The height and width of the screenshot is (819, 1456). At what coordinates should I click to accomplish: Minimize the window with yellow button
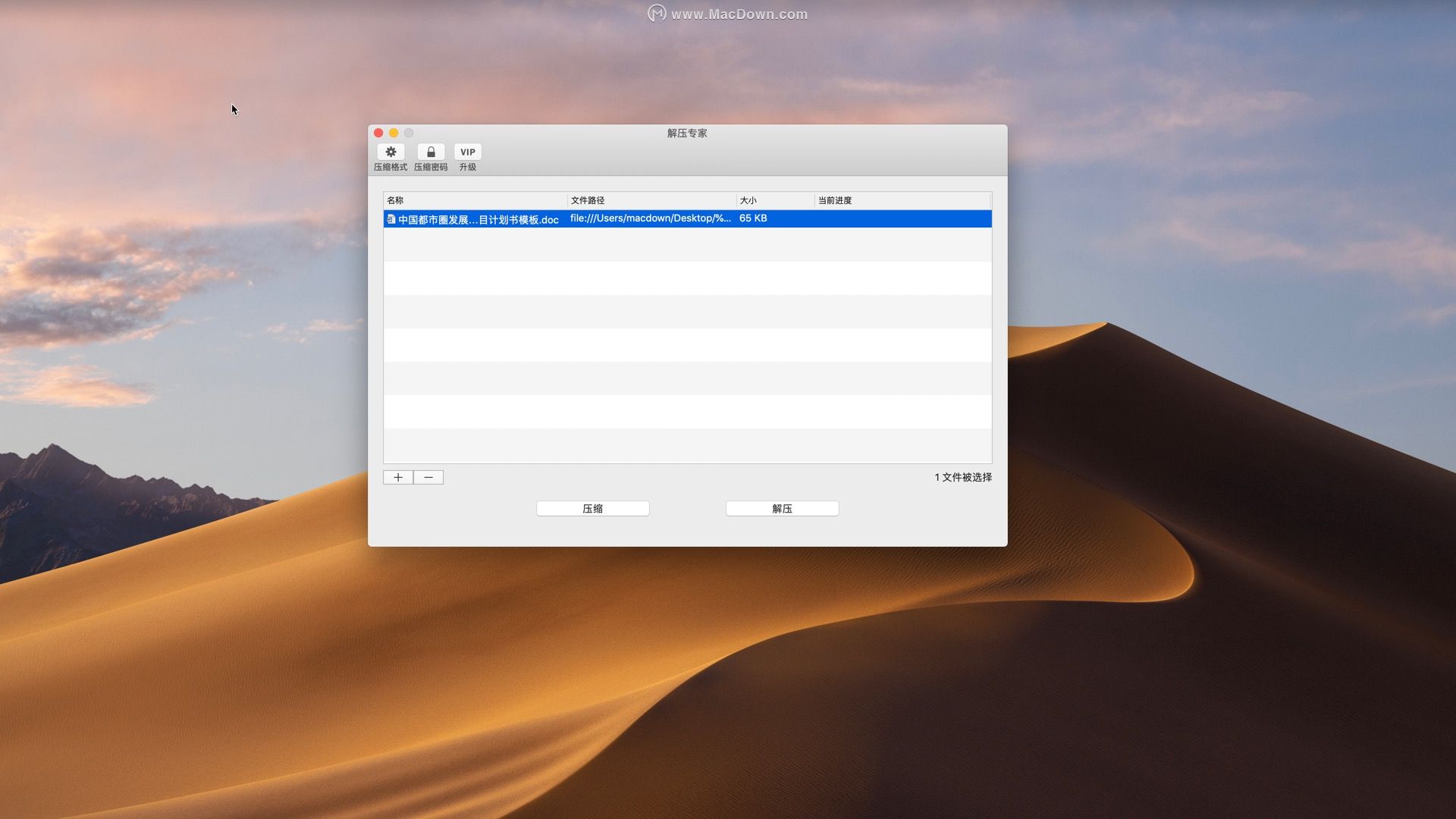coord(394,133)
